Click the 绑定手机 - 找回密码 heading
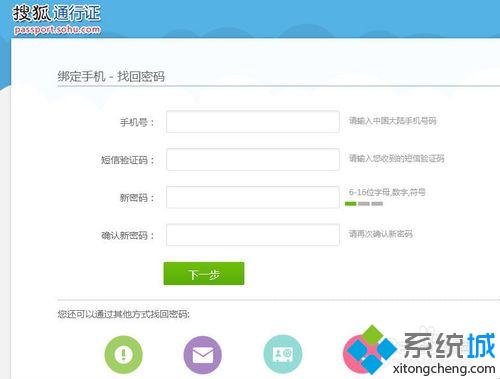This screenshot has height=379, width=500. click(x=111, y=76)
